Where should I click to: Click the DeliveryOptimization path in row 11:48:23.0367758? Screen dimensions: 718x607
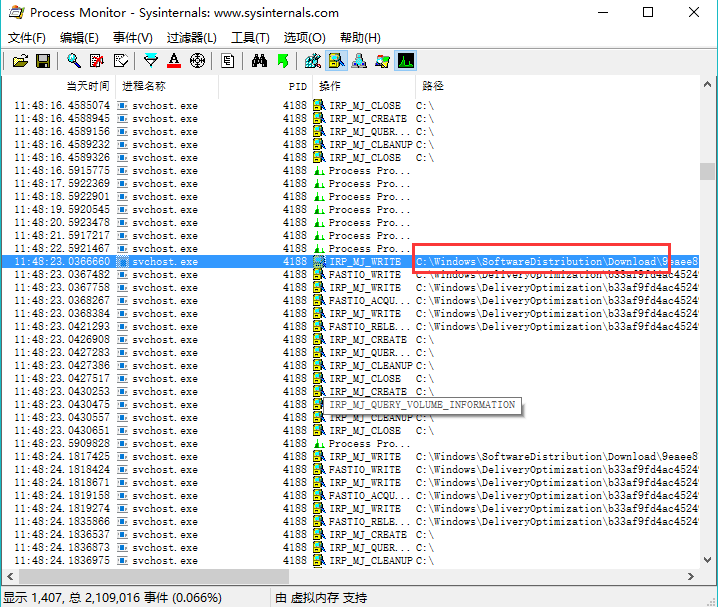[x=557, y=287]
